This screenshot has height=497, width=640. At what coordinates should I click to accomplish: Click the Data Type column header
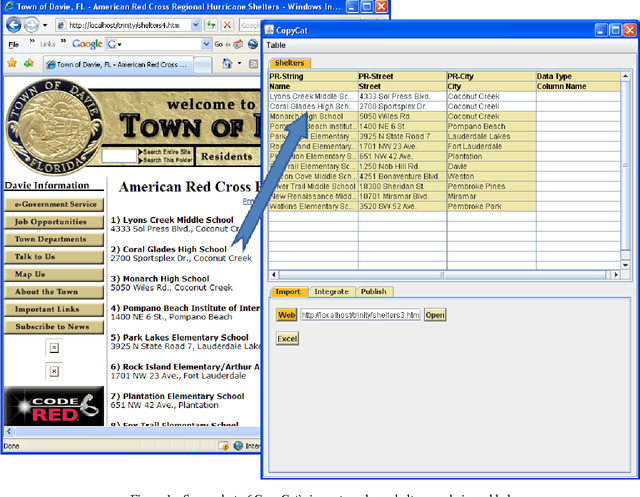click(578, 76)
